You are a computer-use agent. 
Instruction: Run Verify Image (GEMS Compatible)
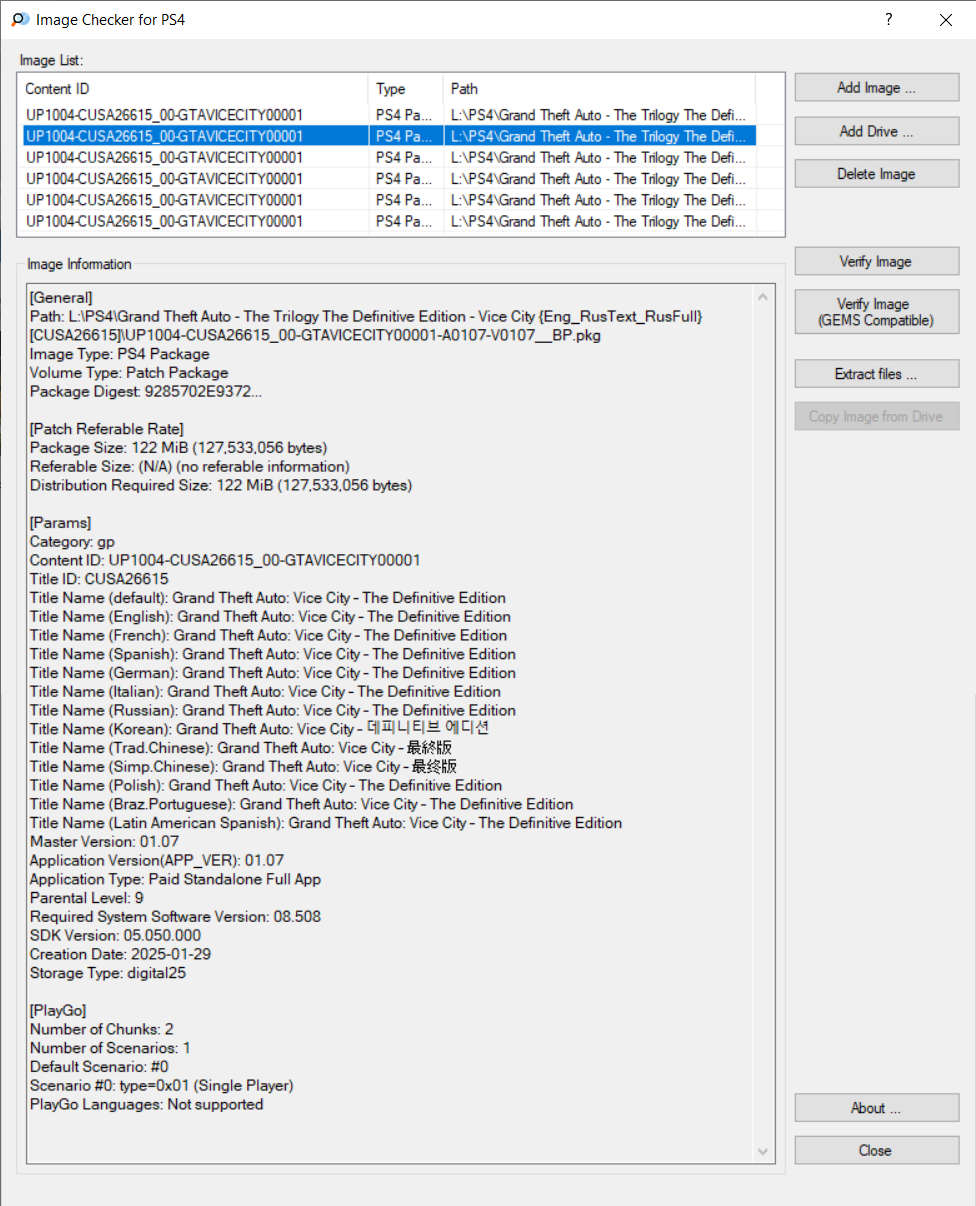(x=877, y=312)
